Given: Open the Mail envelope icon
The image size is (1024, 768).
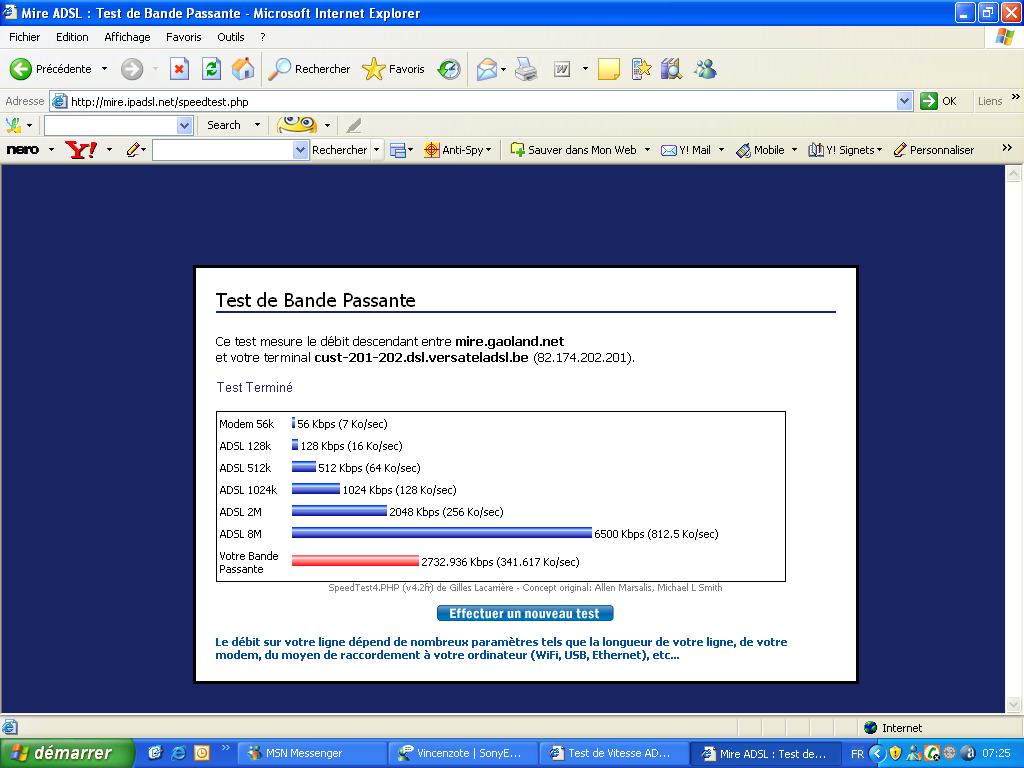Looking at the screenshot, I should (x=487, y=69).
